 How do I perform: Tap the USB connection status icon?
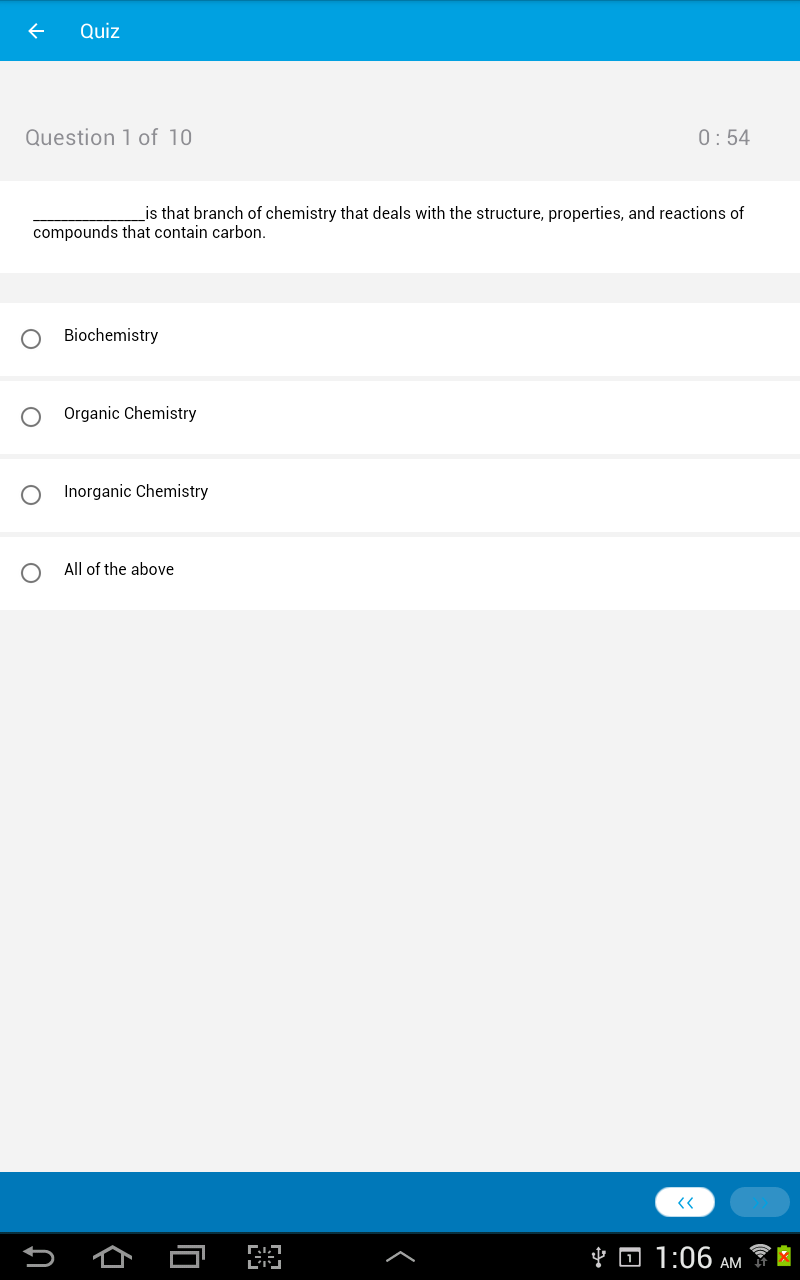(598, 1256)
